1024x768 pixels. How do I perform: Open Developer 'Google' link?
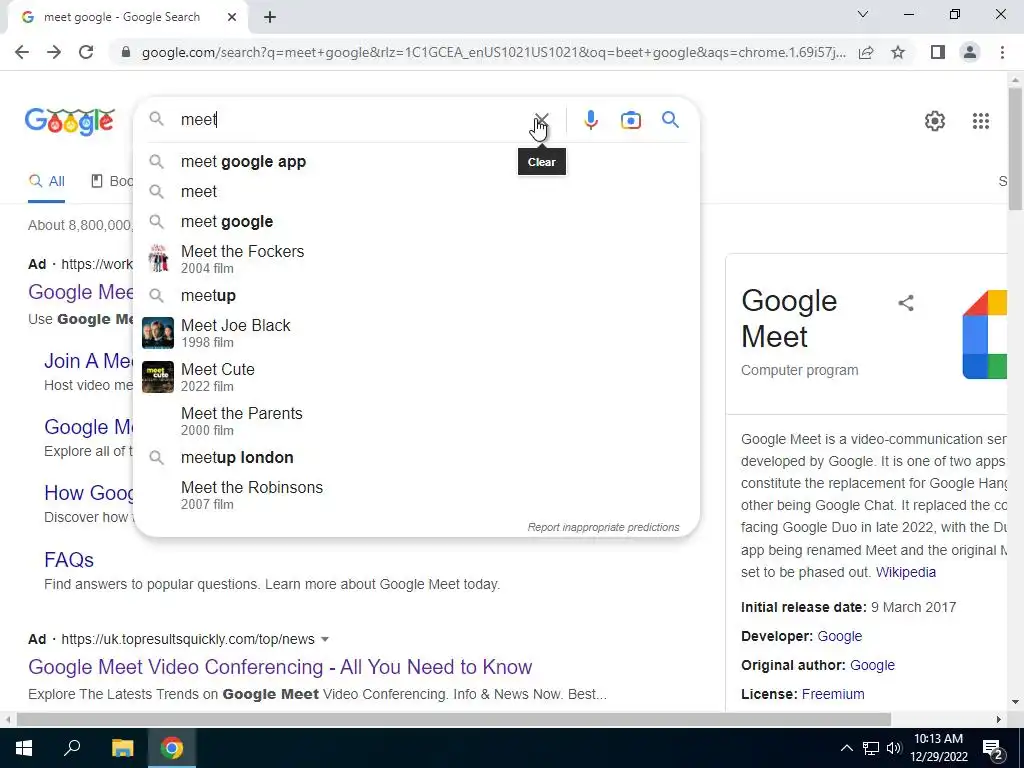[840, 636]
